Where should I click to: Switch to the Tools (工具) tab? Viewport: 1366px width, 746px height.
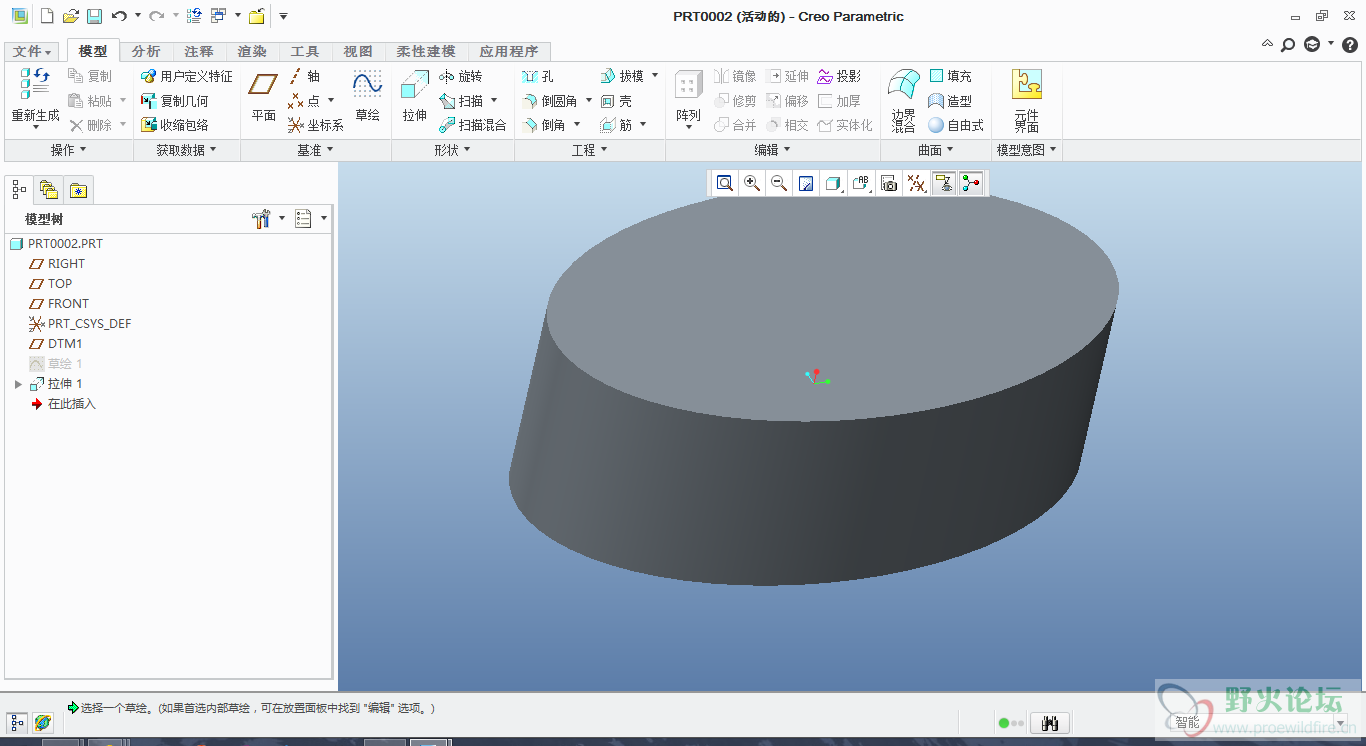pos(305,51)
